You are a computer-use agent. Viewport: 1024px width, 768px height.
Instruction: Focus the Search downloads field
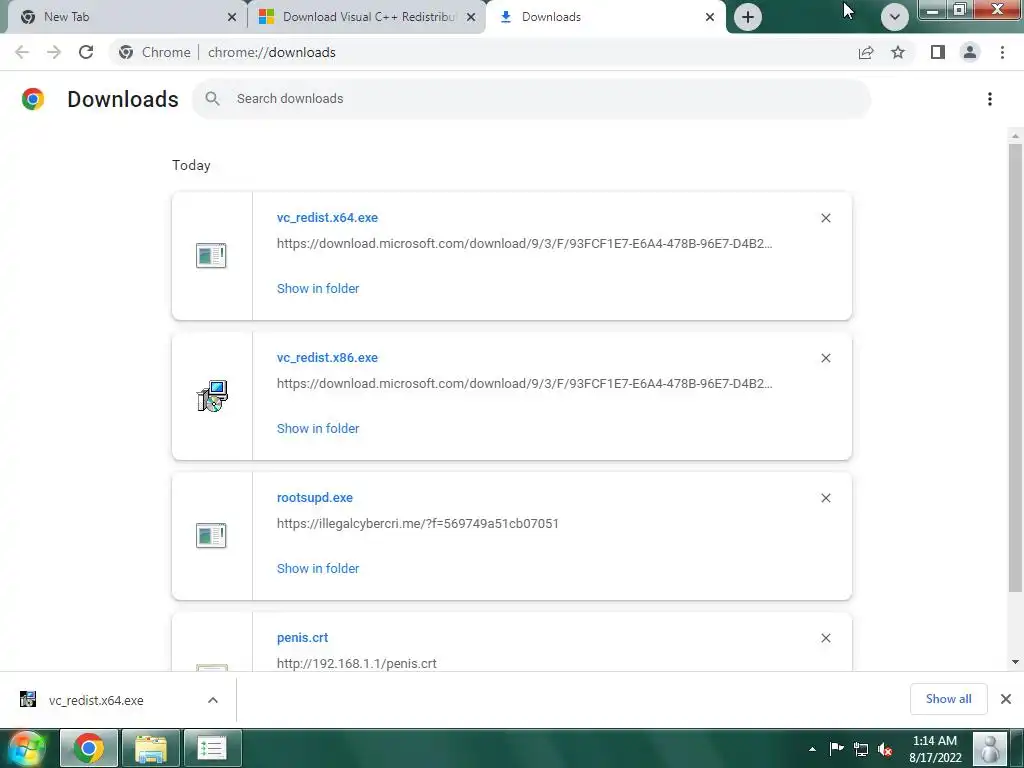pyautogui.click(x=532, y=99)
